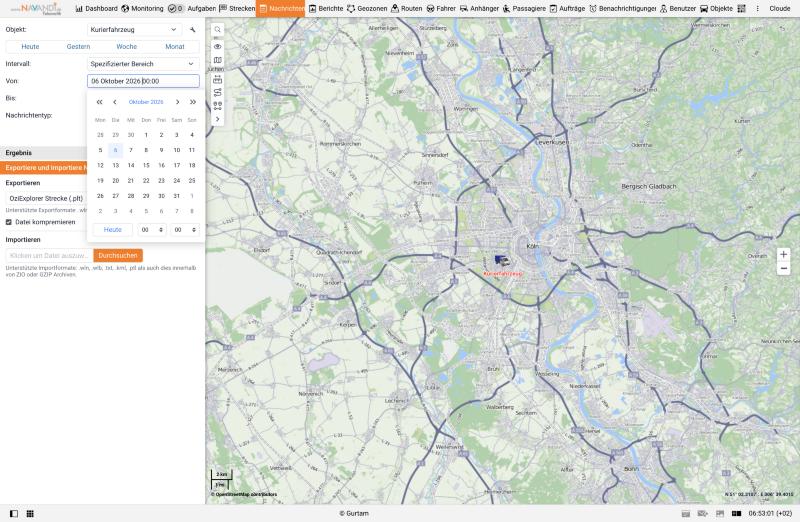Open the Geozonen tab

(367, 9)
